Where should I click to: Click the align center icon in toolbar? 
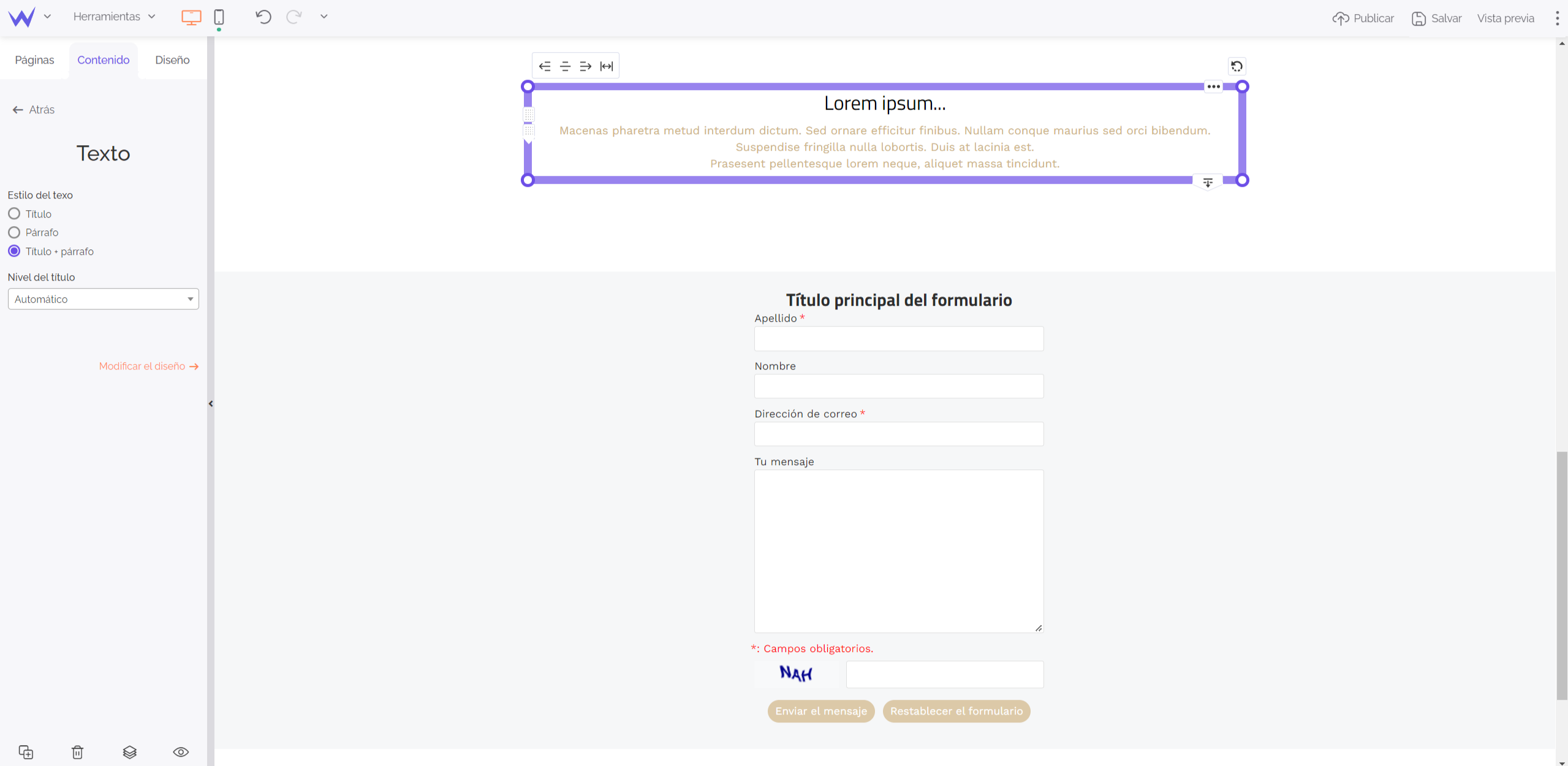565,66
